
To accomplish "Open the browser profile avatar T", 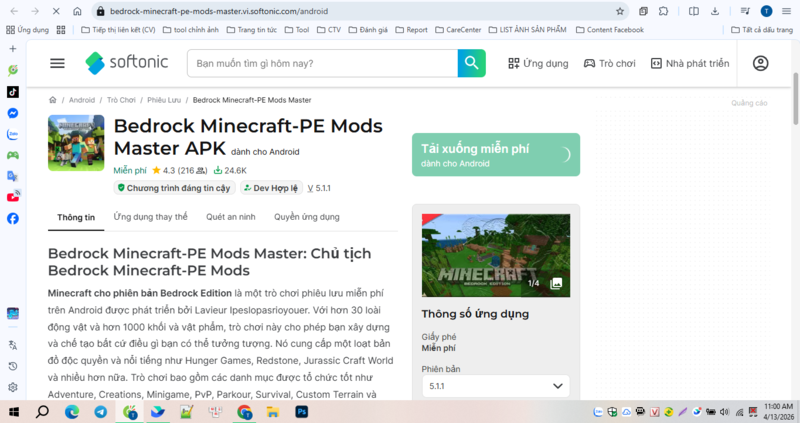I will point(766,11).
